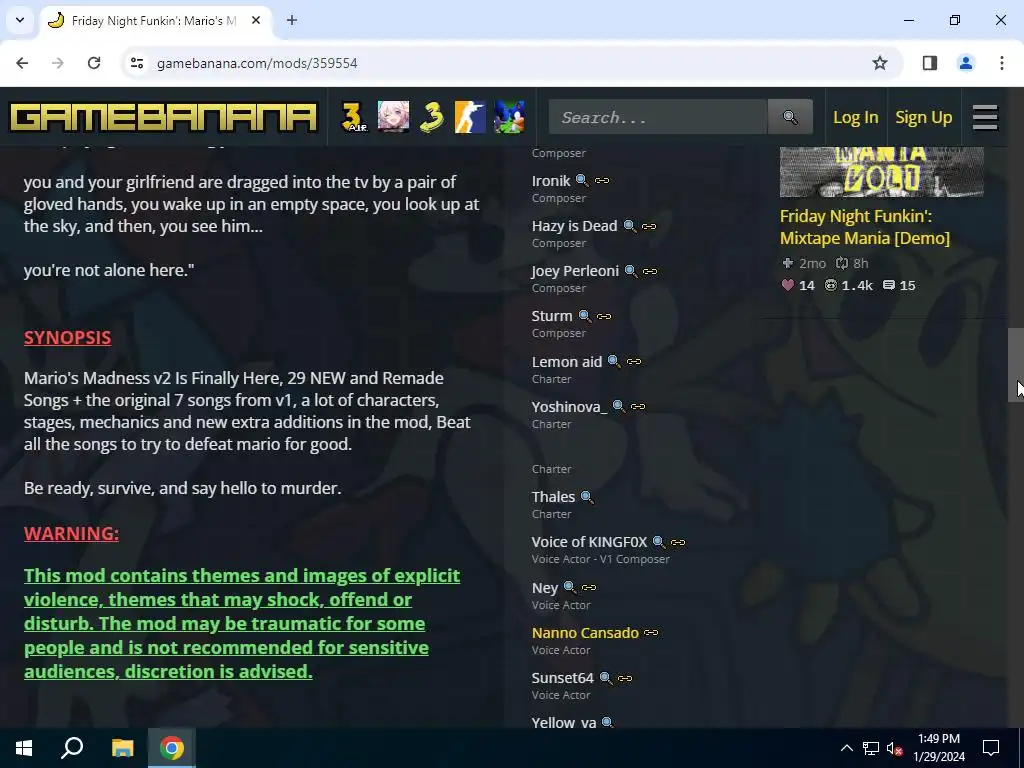Screen dimensions: 1024x768
Task: Click the Log In link
Action: point(856,118)
